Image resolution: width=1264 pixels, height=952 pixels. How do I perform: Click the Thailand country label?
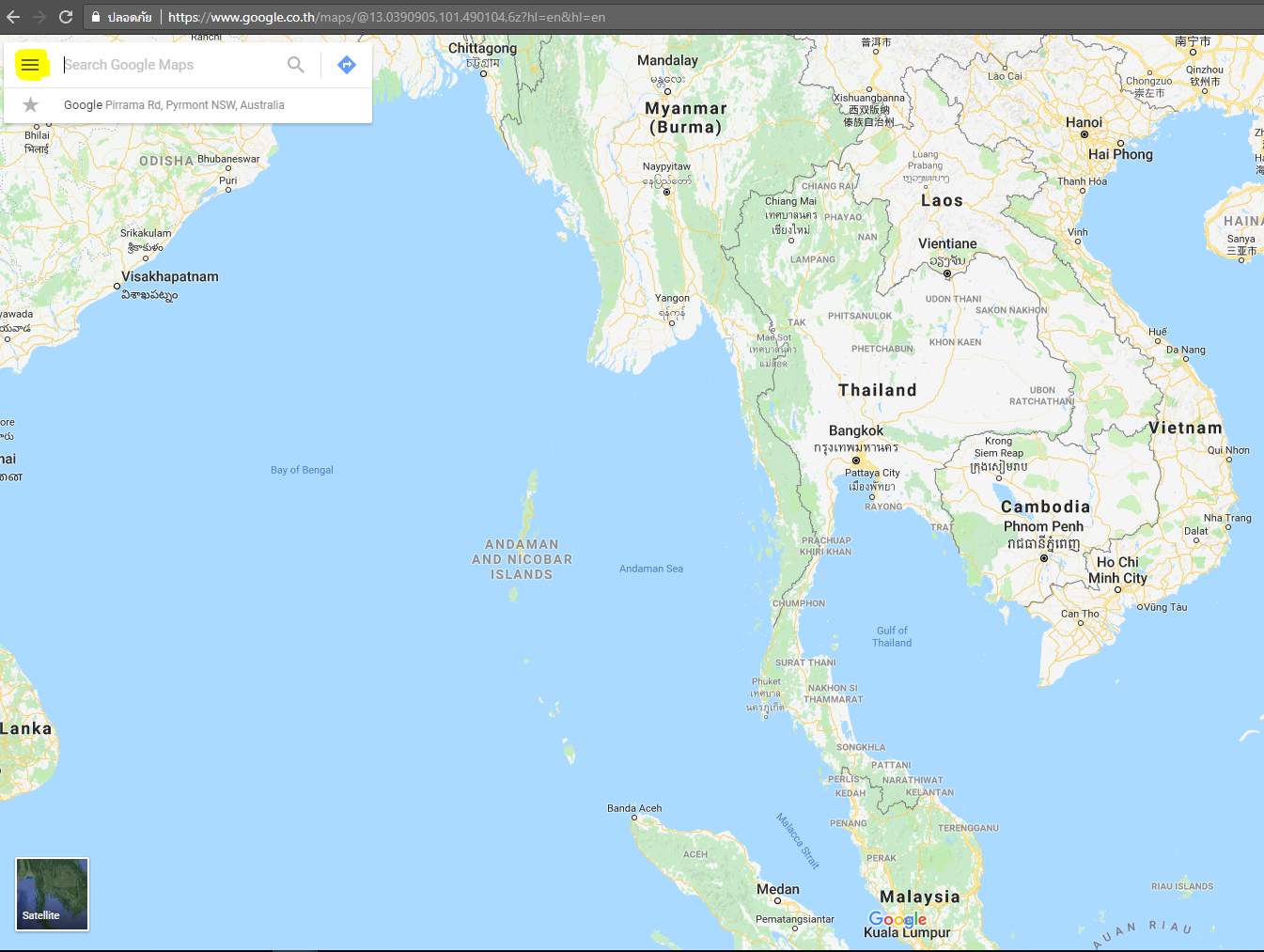[x=878, y=390]
